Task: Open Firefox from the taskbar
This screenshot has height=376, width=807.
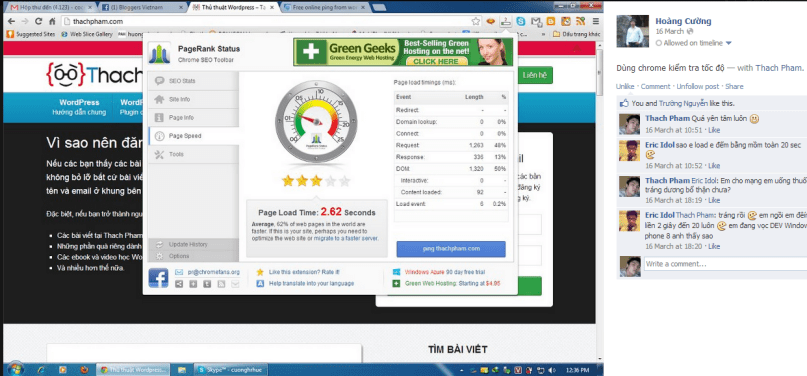Action: [83, 369]
